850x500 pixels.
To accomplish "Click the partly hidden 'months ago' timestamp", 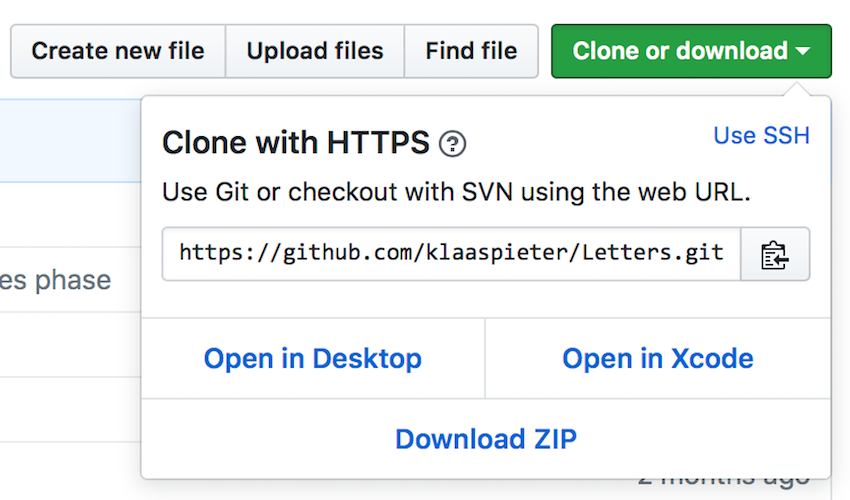I will 740,485.
